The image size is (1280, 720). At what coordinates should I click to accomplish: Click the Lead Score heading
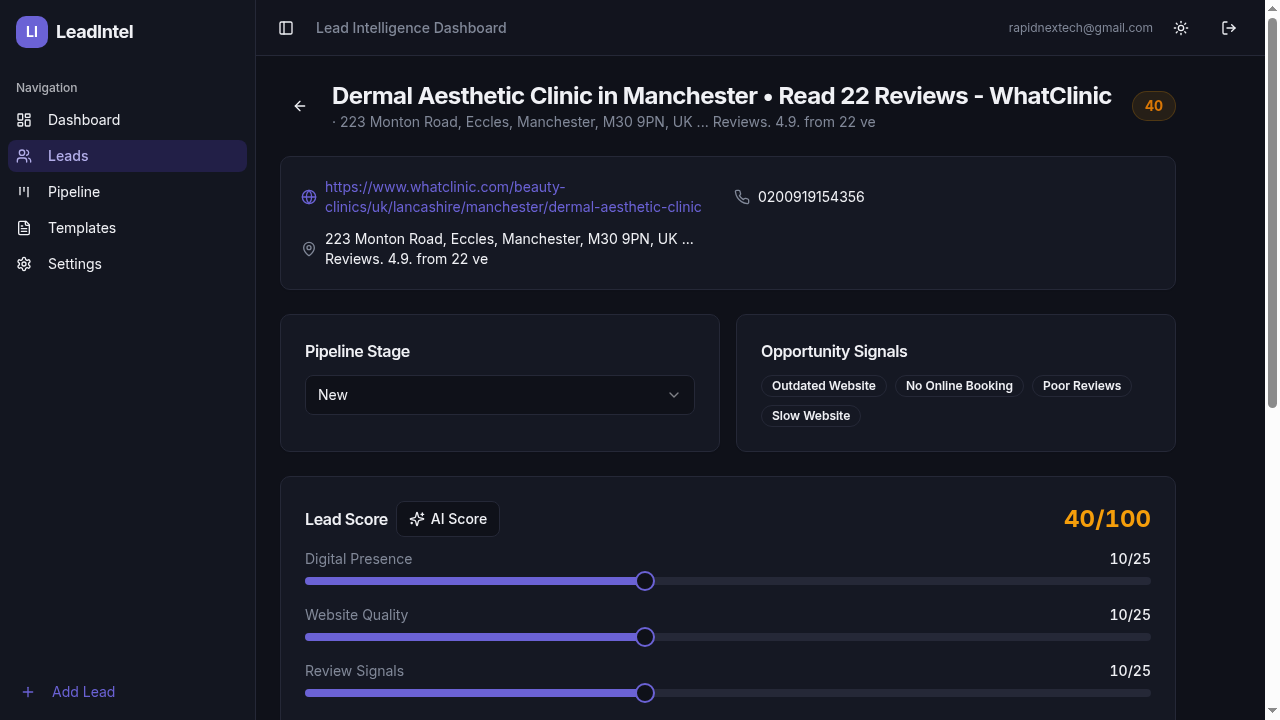click(x=346, y=520)
